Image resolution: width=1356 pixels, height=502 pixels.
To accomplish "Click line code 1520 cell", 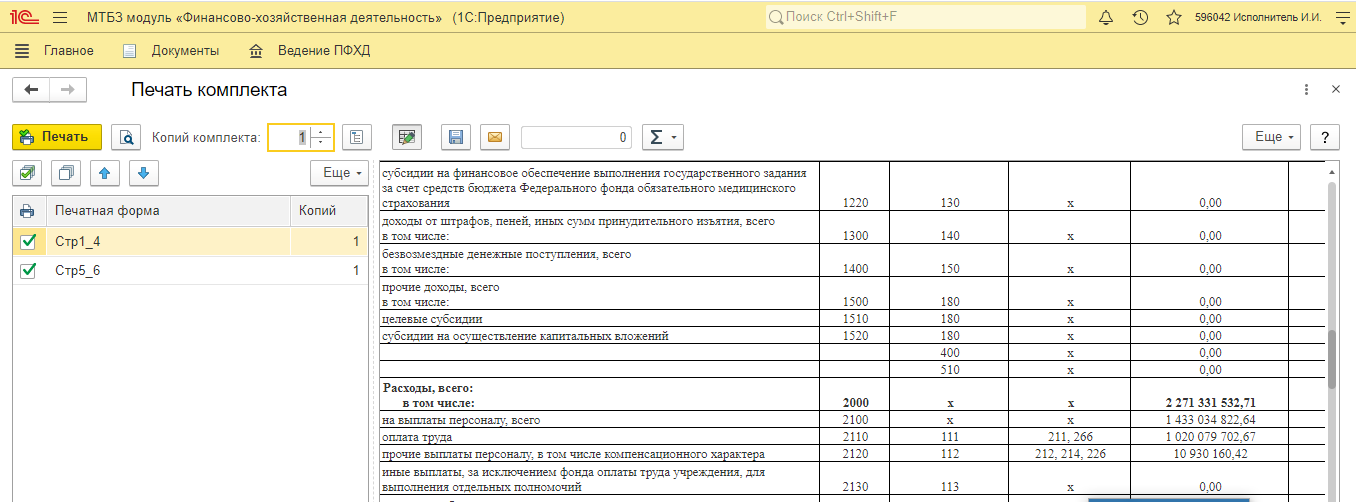I will pyautogui.click(x=854, y=336).
